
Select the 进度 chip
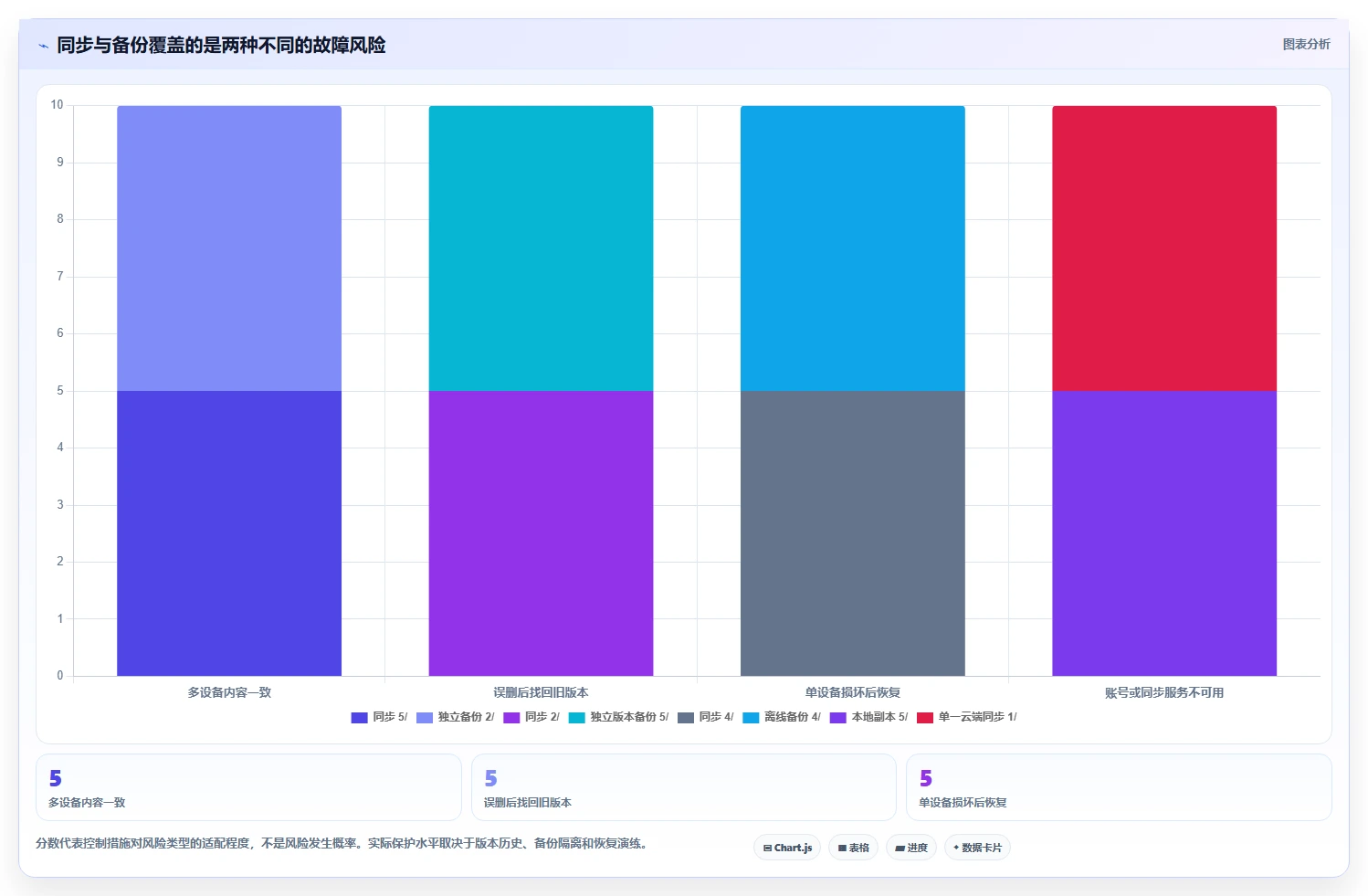(910, 848)
